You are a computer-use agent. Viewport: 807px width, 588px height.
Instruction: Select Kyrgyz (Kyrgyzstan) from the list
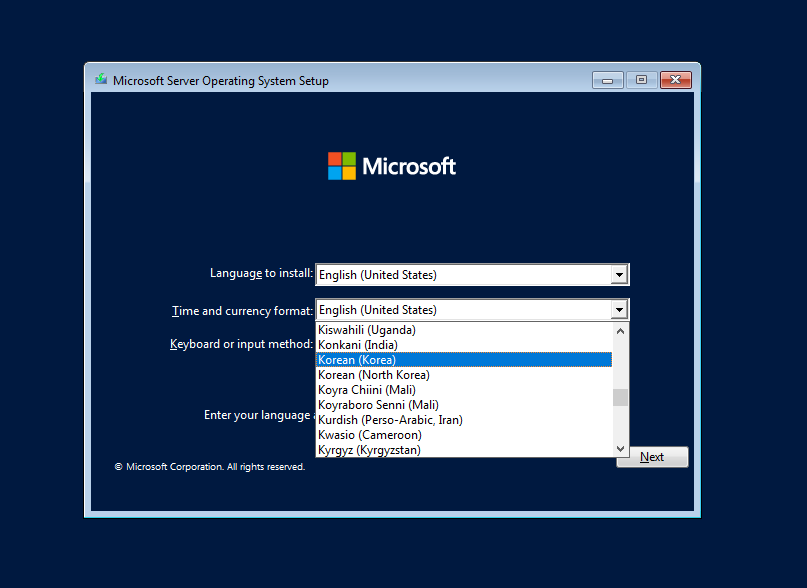point(464,449)
